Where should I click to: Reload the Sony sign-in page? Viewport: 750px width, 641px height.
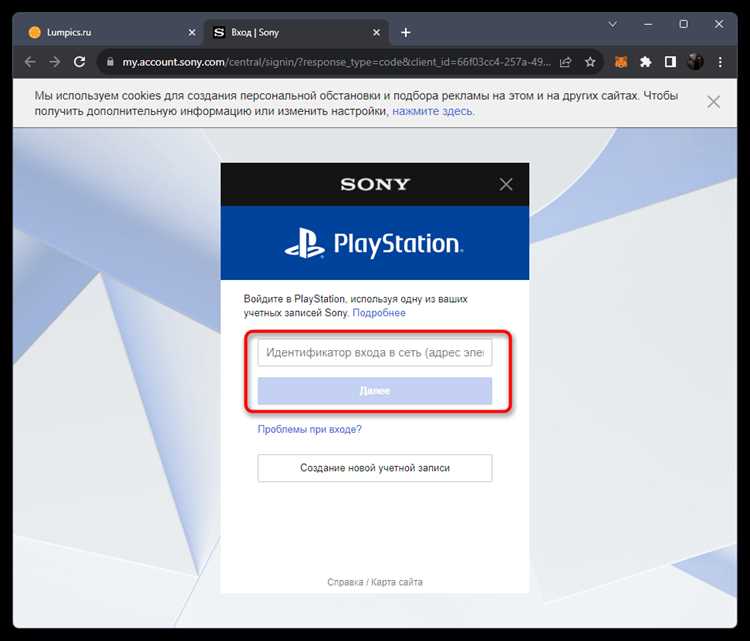(79, 62)
